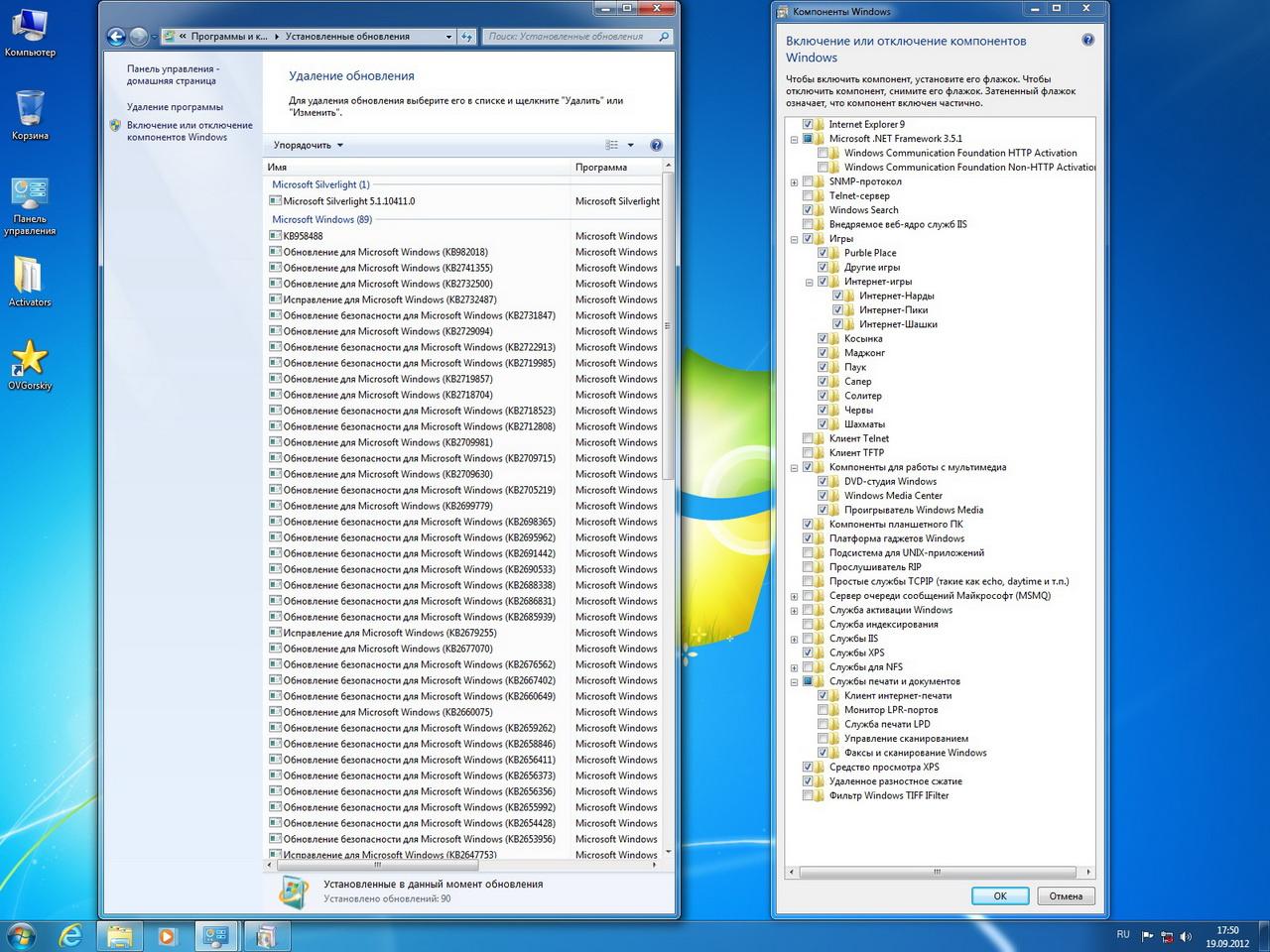Expand the Сервер очереди сообщений (MSMQ) node
Screen dimensions: 1270x952
(x=794, y=596)
